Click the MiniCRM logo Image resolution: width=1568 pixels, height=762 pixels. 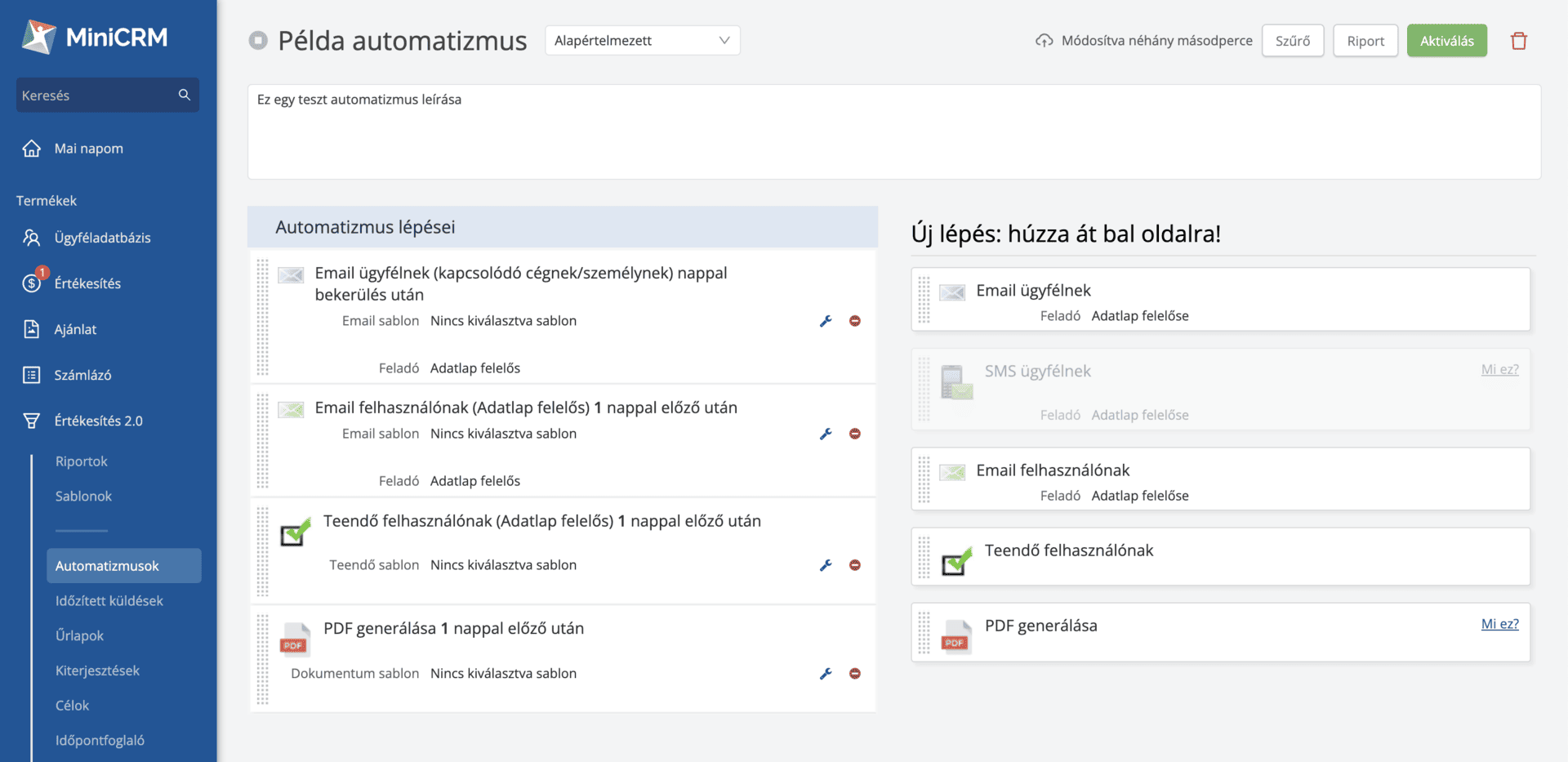pyautogui.click(x=95, y=37)
